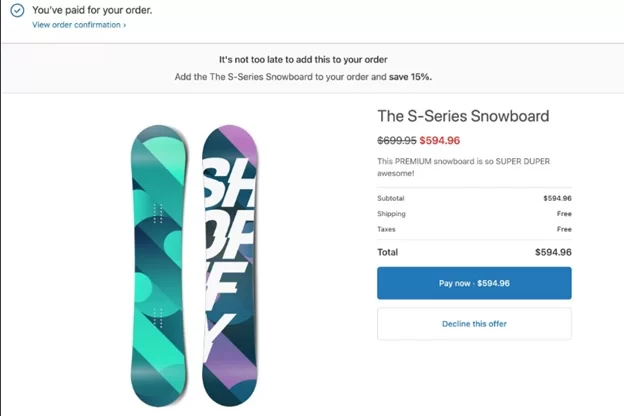
Task: Open the View order confirmation link
Action: tap(79, 25)
